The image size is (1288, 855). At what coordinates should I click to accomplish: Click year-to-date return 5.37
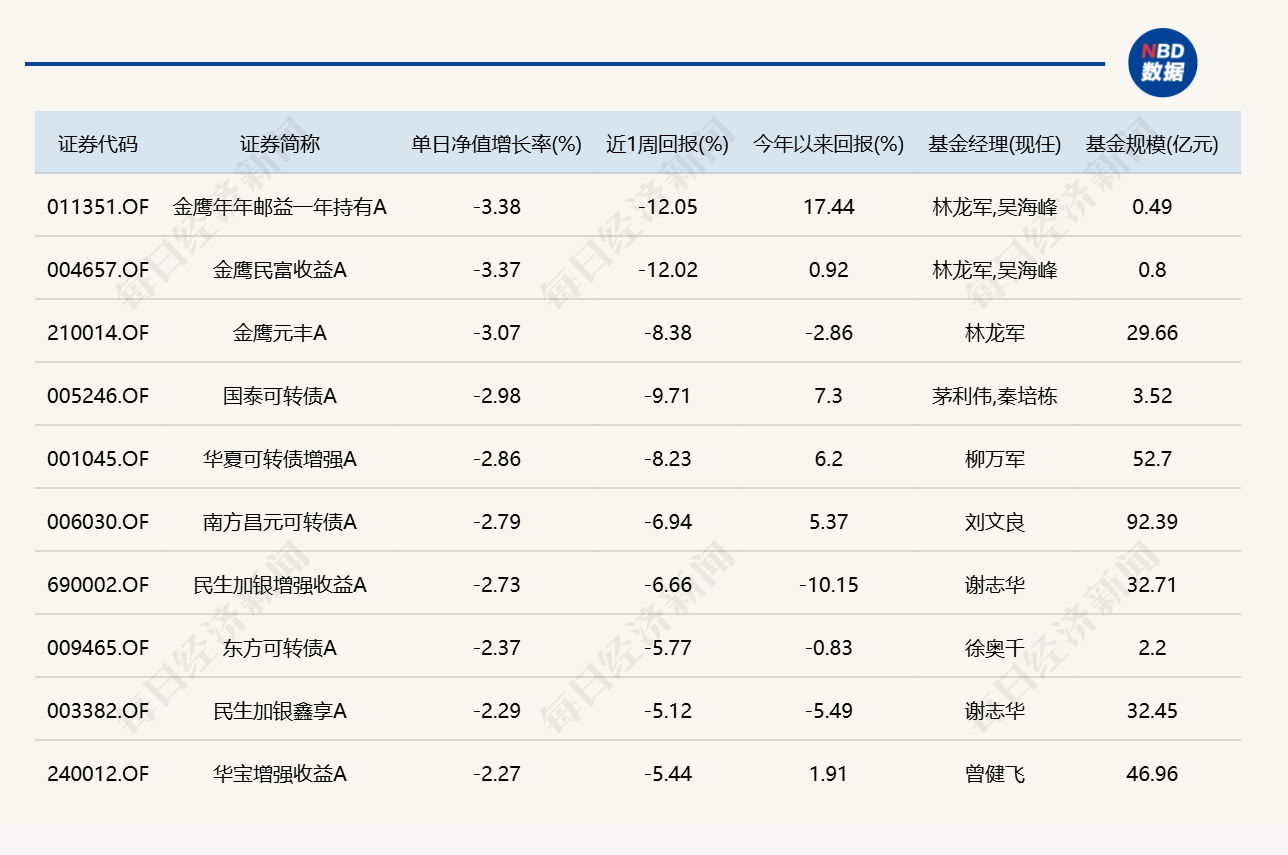829,522
